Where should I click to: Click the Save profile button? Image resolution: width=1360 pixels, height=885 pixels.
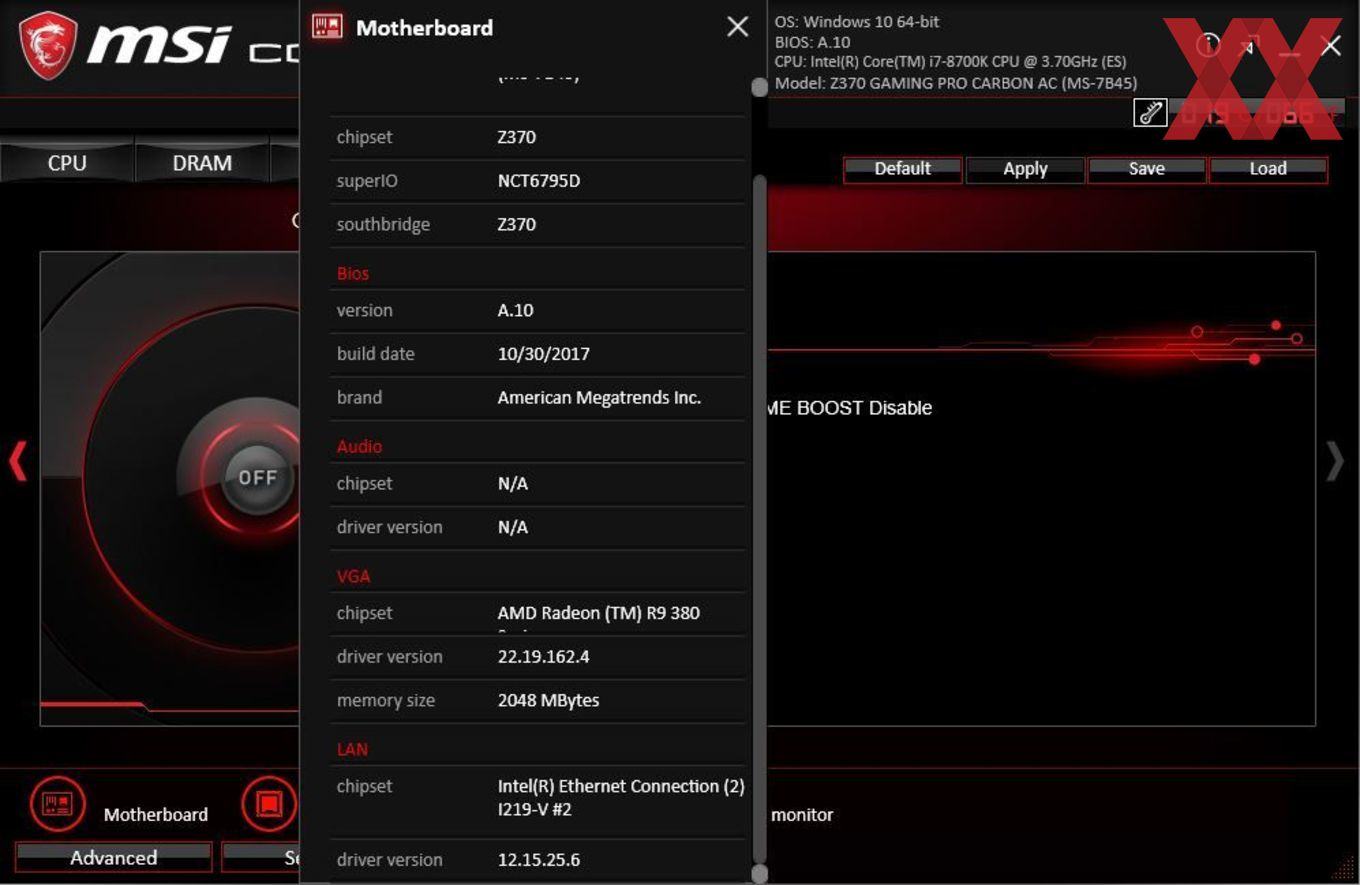coord(1146,169)
